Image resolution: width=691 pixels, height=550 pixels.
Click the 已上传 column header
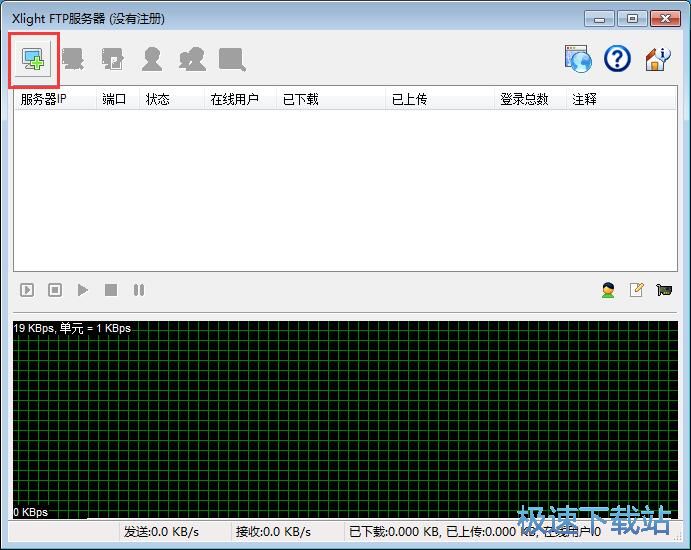point(440,99)
